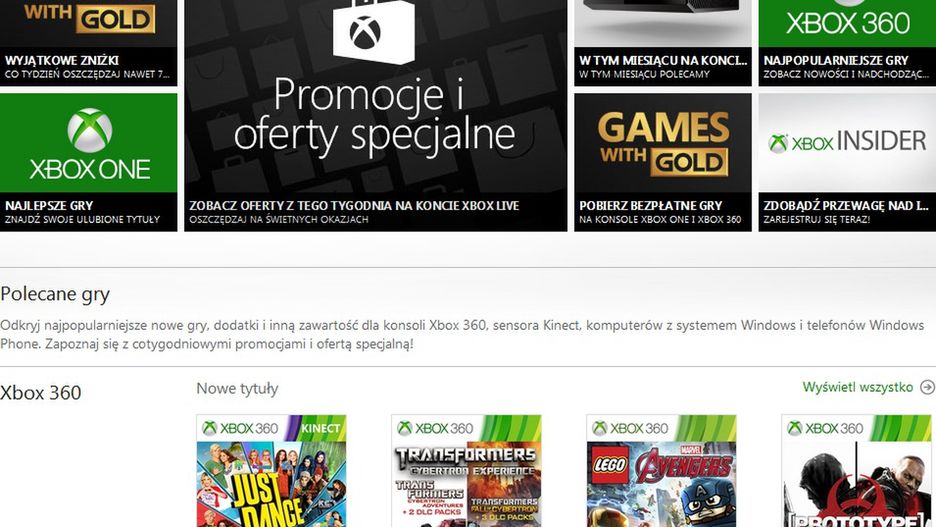Open the Wyświetl wszystko link
This screenshot has width=936, height=527.
click(857, 387)
